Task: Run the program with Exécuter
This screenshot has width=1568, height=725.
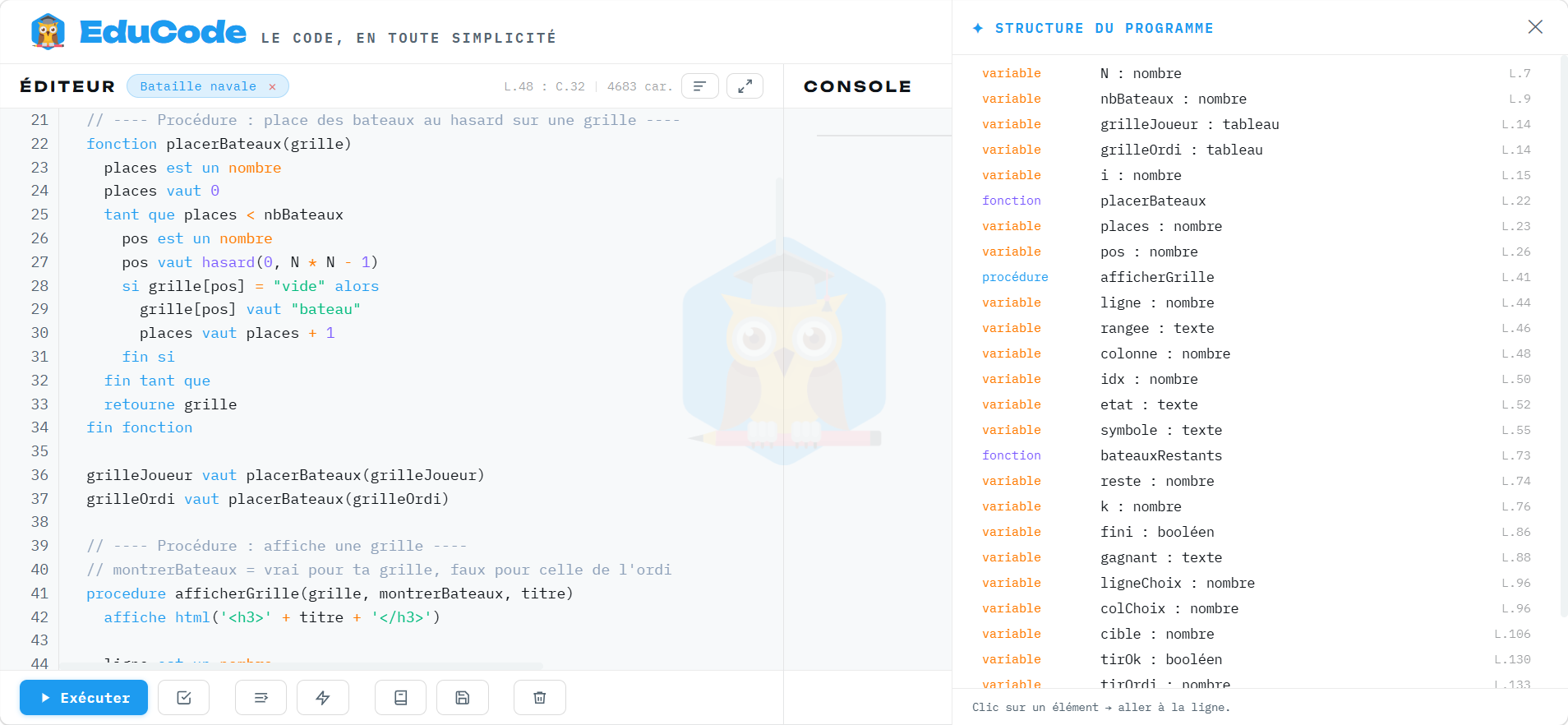Action: point(84,698)
